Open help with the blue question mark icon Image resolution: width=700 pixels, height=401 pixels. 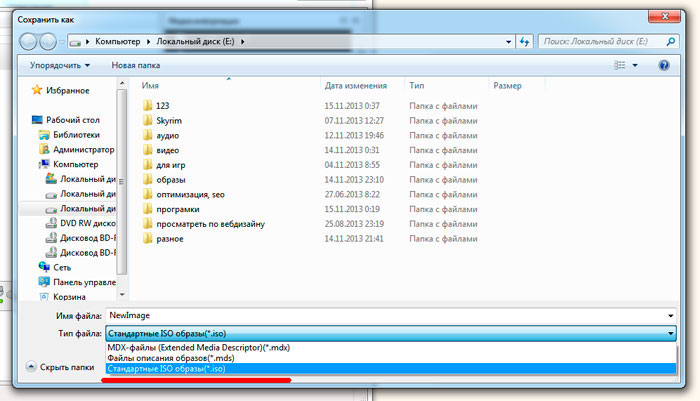click(x=664, y=65)
